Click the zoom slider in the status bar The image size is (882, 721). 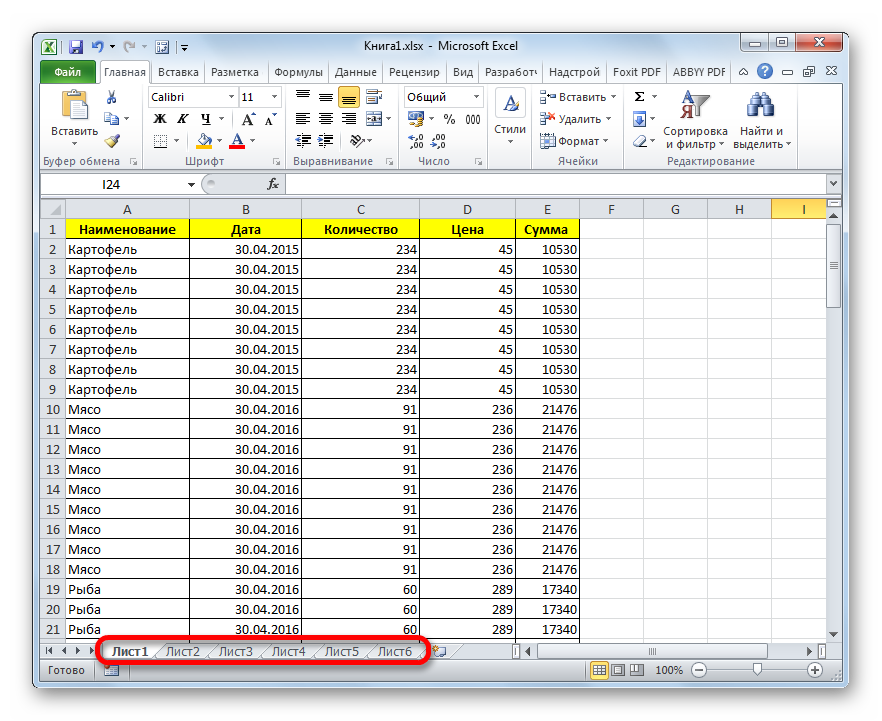[x=758, y=670]
